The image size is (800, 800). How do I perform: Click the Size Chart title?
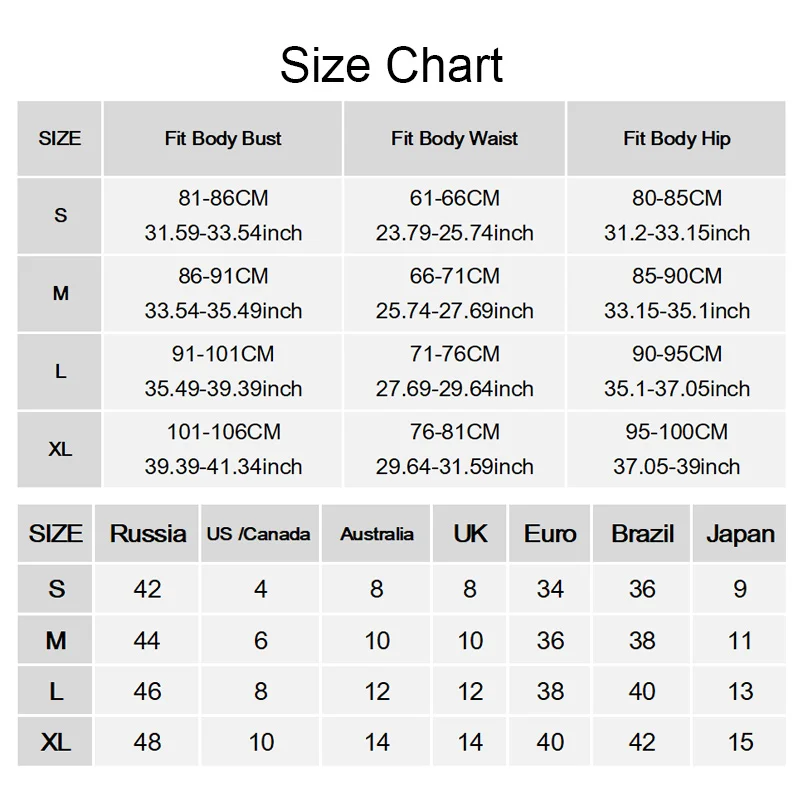[391, 65]
